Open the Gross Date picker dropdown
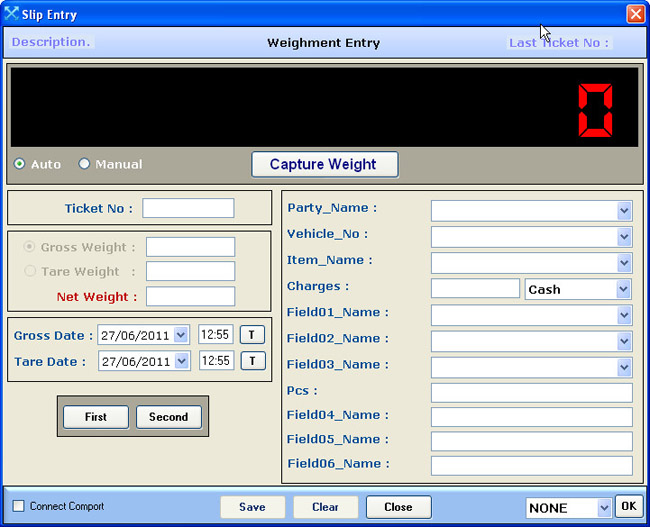Viewport: 650px width, 527px height. [x=181, y=335]
